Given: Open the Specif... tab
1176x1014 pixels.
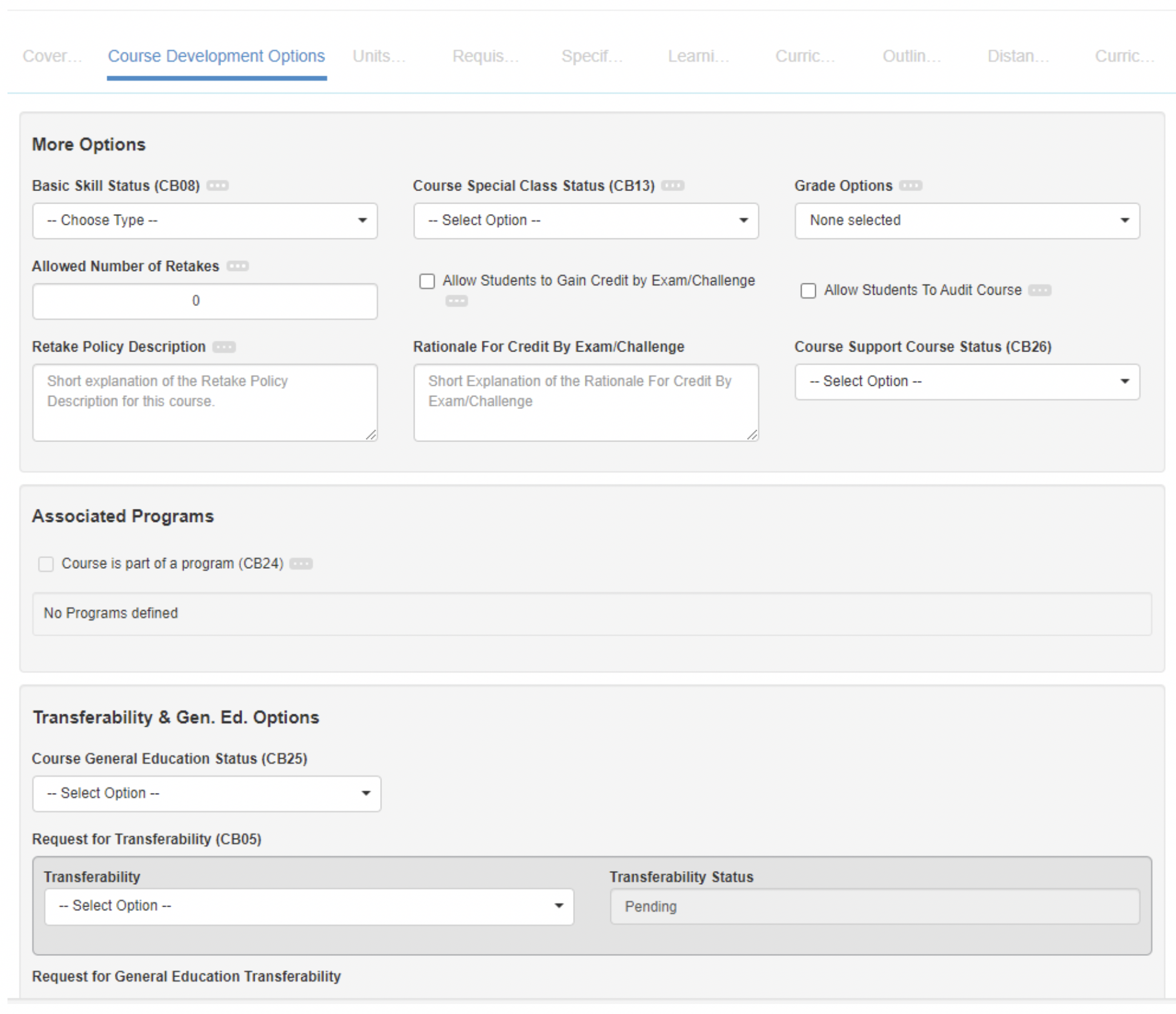Looking at the screenshot, I should coord(592,56).
